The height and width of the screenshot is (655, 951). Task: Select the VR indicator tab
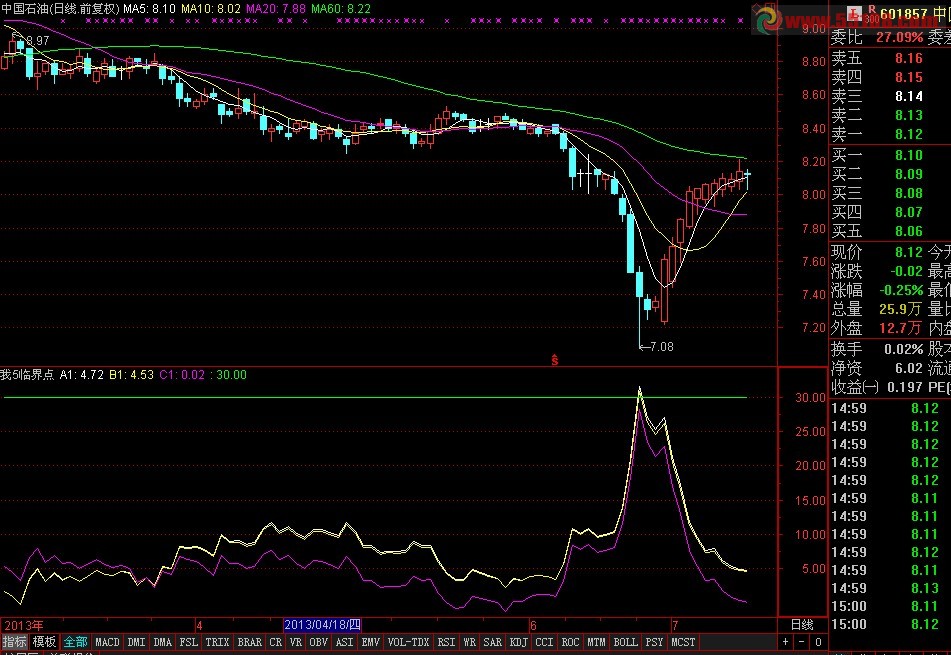point(295,642)
